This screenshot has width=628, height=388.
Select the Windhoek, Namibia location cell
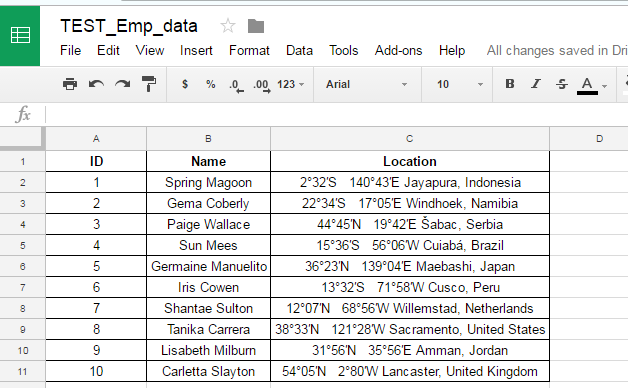[x=410, y=203]
